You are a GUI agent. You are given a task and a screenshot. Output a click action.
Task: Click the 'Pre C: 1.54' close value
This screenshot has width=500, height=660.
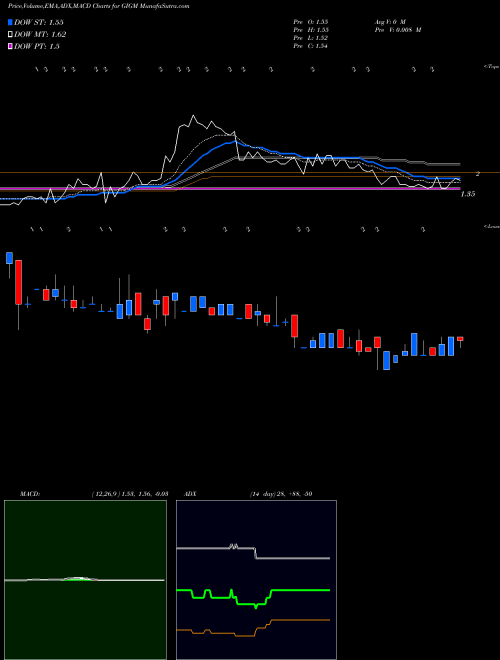(311, 46)
